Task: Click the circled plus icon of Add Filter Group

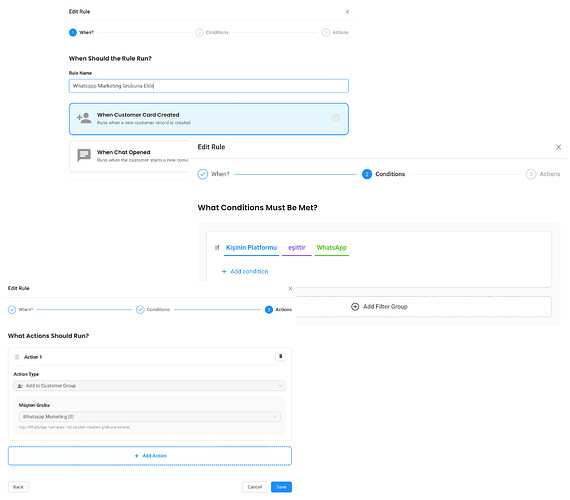Action: click(x=355, y=307)
